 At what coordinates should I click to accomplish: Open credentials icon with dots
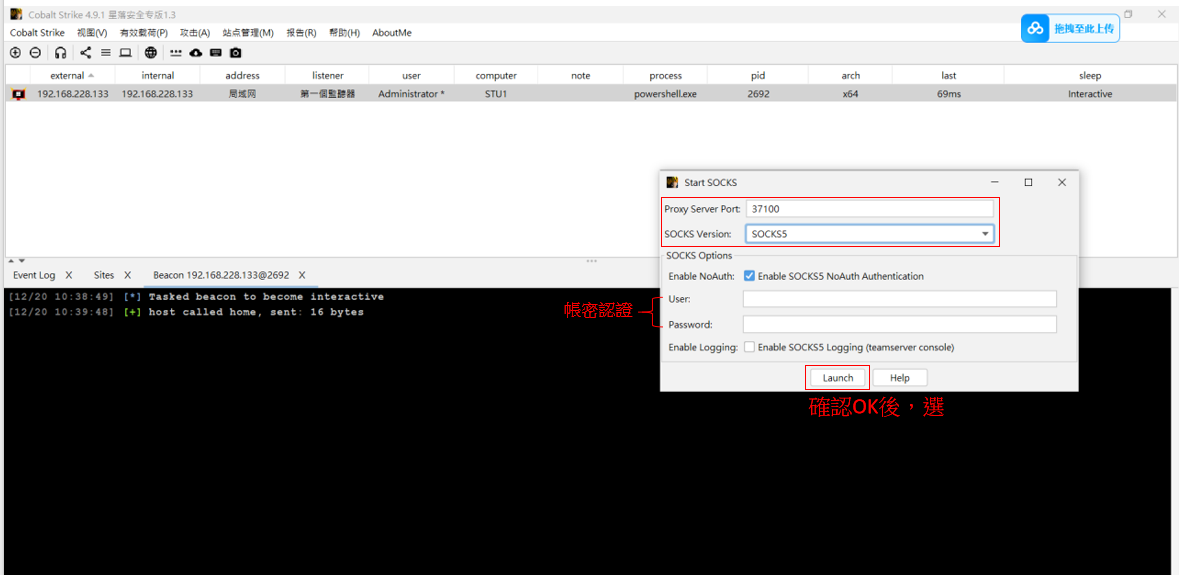176,53
